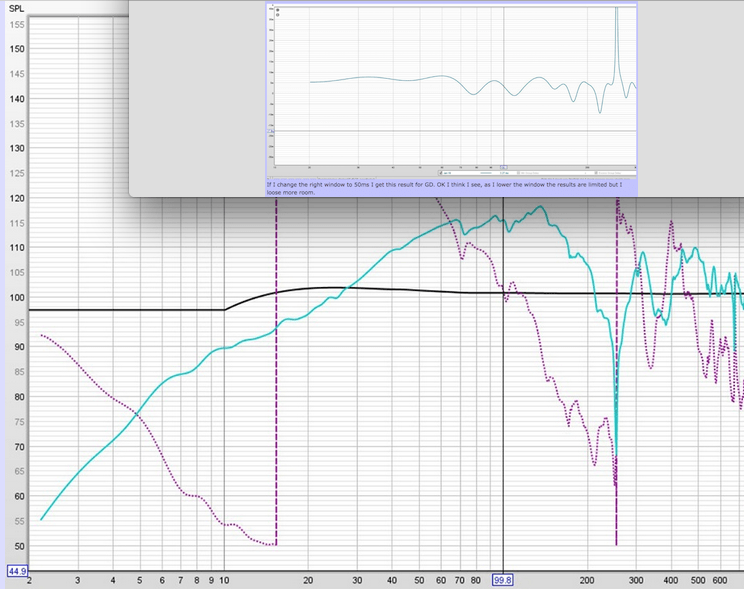Click the 155 tick on SPL axis
This screenshot has height=589, width=744.
coord(17,25)
